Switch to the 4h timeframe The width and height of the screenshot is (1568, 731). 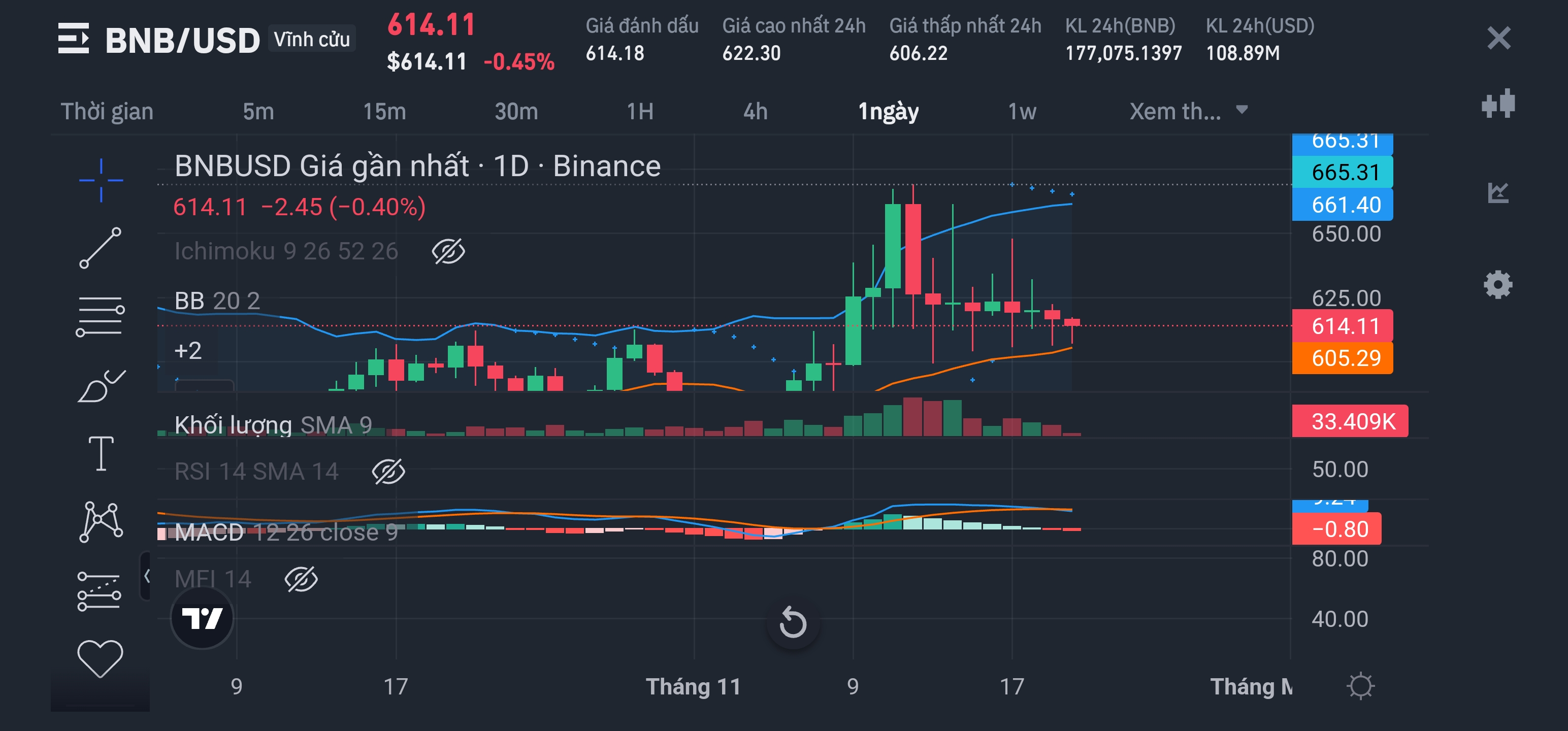[x=755, y=111]
